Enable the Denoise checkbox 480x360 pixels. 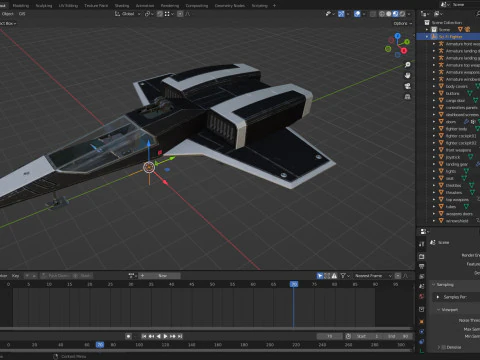click(x=444, y=347)
